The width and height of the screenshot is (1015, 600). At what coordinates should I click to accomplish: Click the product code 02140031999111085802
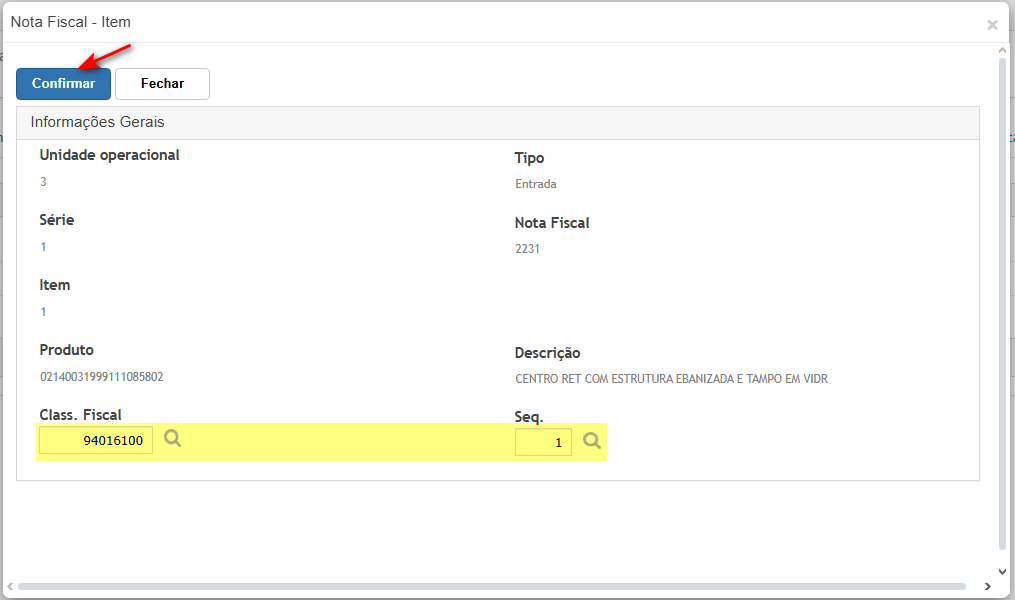pyautogui.click(x=101, y=377)
